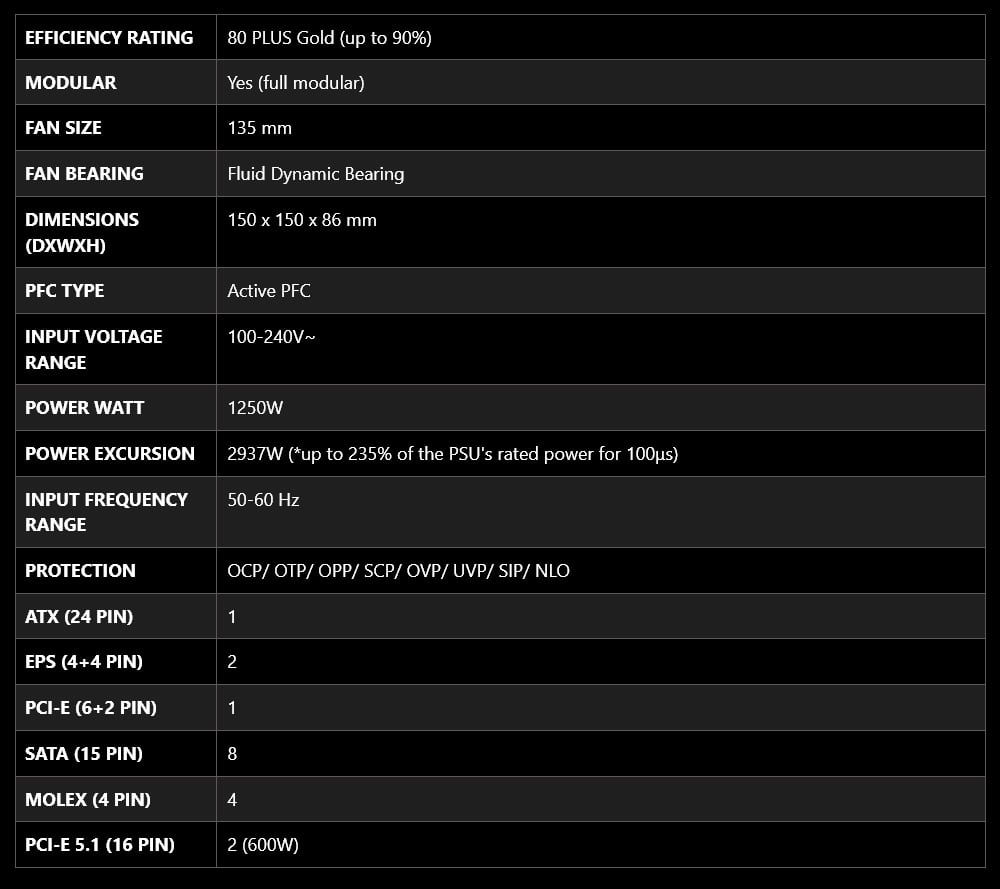Screen dimensions: 1000x889
Task: Select the '2 (600W)' PCI-E 5.1 value
Action: point(263,845)
